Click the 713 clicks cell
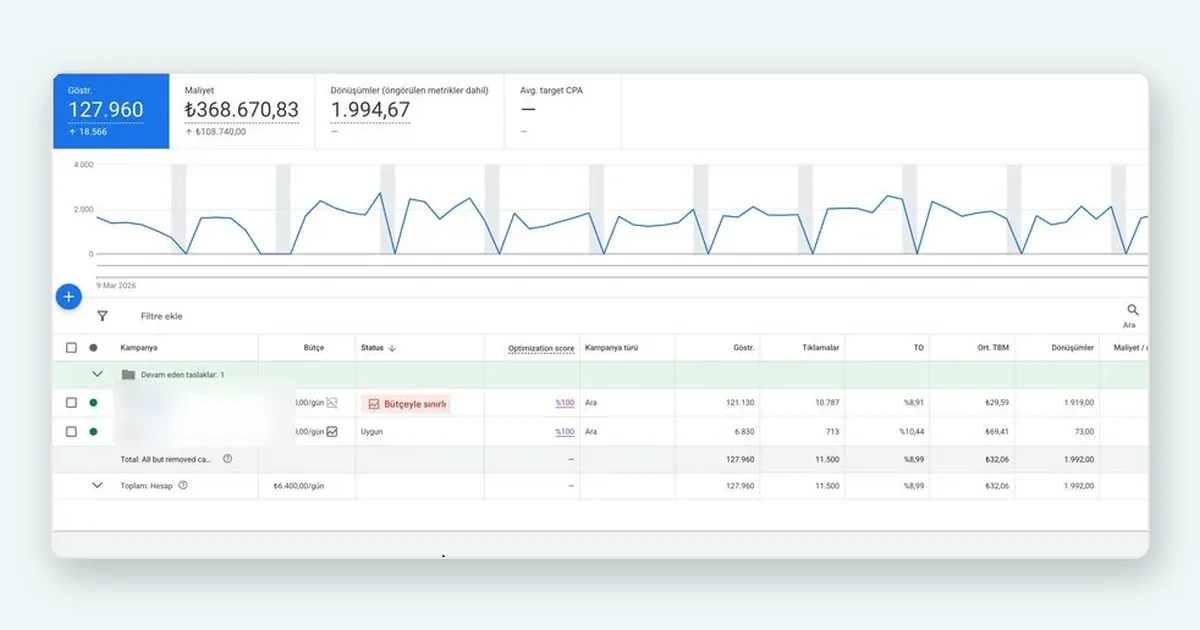This screenshot has height=630, width=1200. tap(832, 432)
